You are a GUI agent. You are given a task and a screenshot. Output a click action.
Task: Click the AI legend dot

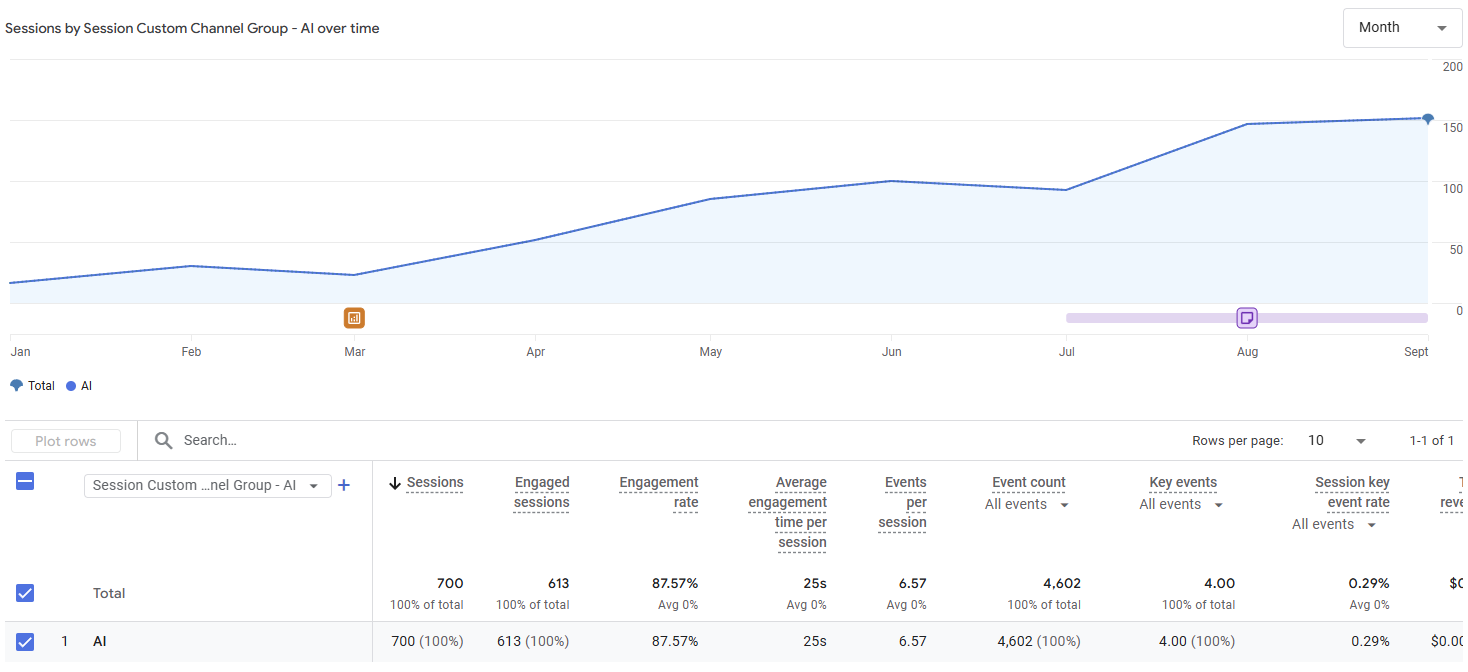71,386
